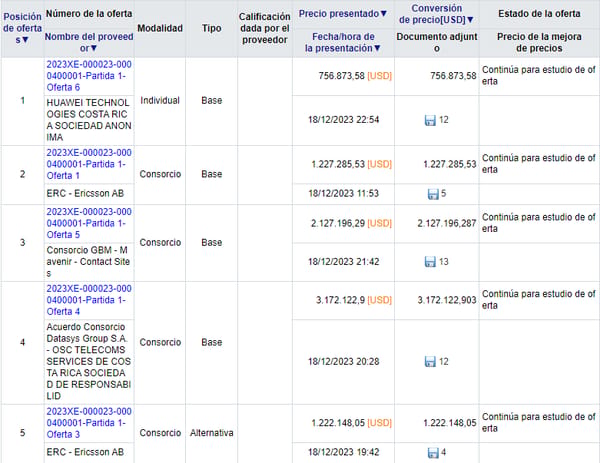Viewport: 600px width, 463px height.
Task: Select ERC - Ericsson AB under Oferta 3
Action: 85,452
